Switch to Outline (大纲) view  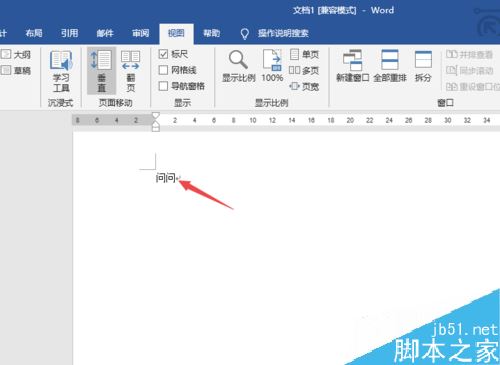(x=16, y=54)
